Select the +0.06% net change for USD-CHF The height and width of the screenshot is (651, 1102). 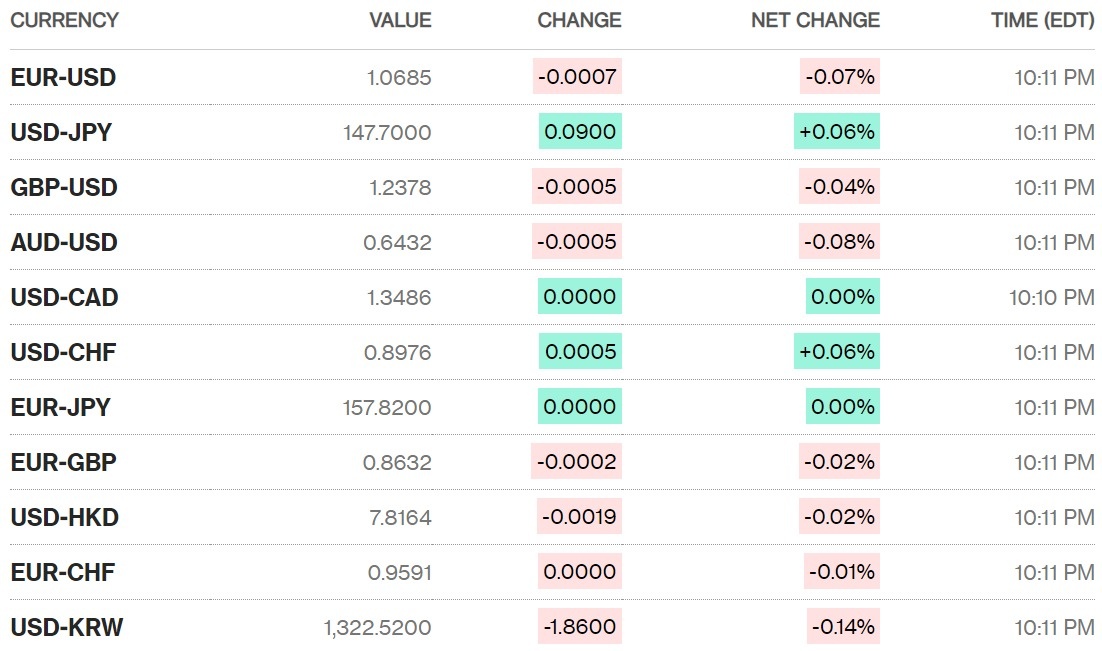click(837, 352)
